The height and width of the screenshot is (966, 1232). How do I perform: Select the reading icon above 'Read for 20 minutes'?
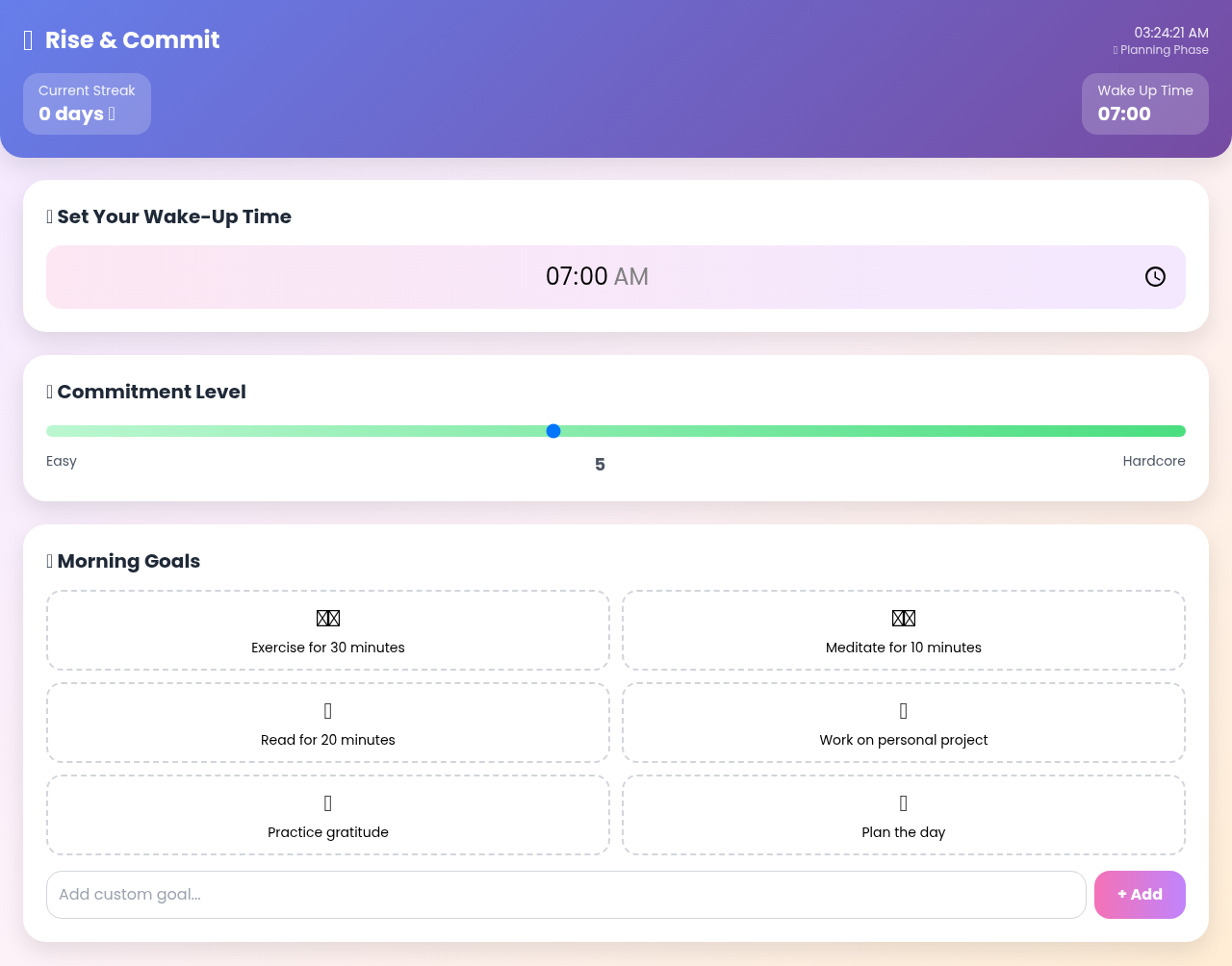click(327, 709)
